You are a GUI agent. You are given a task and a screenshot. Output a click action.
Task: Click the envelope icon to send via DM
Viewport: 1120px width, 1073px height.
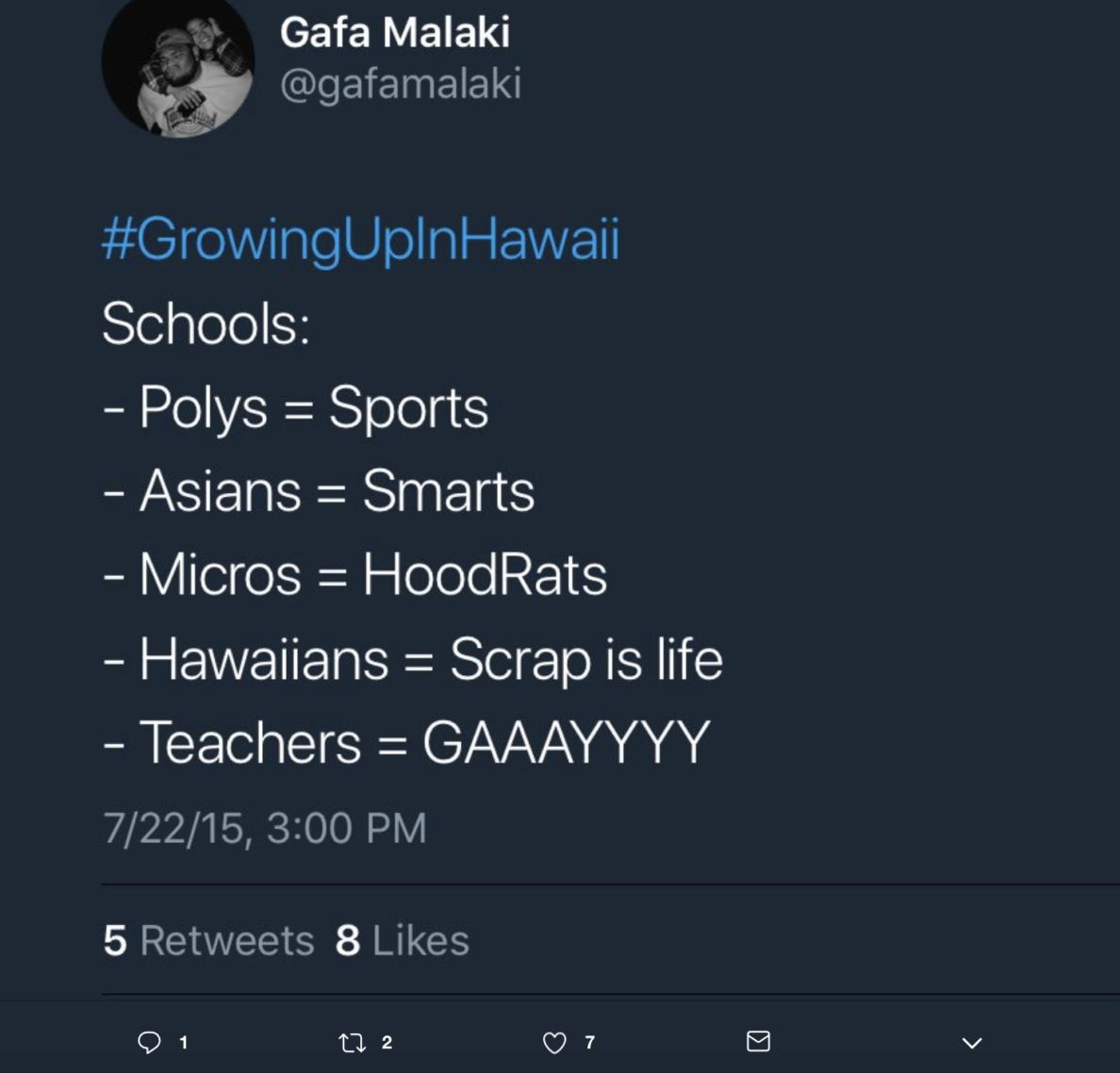756,1040
